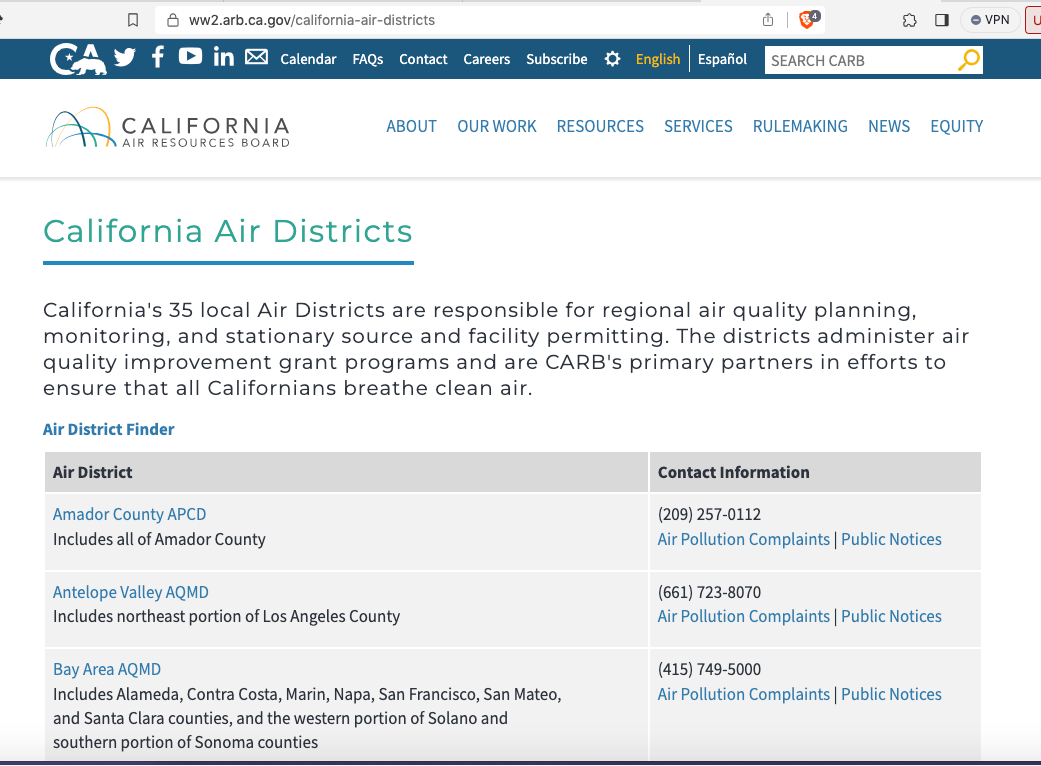
Task: Open the Equity menu
Action: [957, 126]
